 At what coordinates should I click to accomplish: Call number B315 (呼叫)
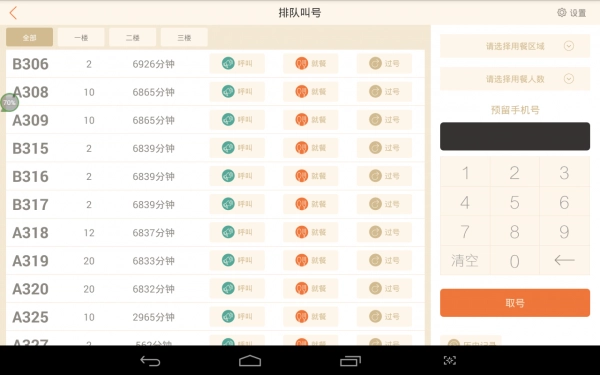(237, 148)
